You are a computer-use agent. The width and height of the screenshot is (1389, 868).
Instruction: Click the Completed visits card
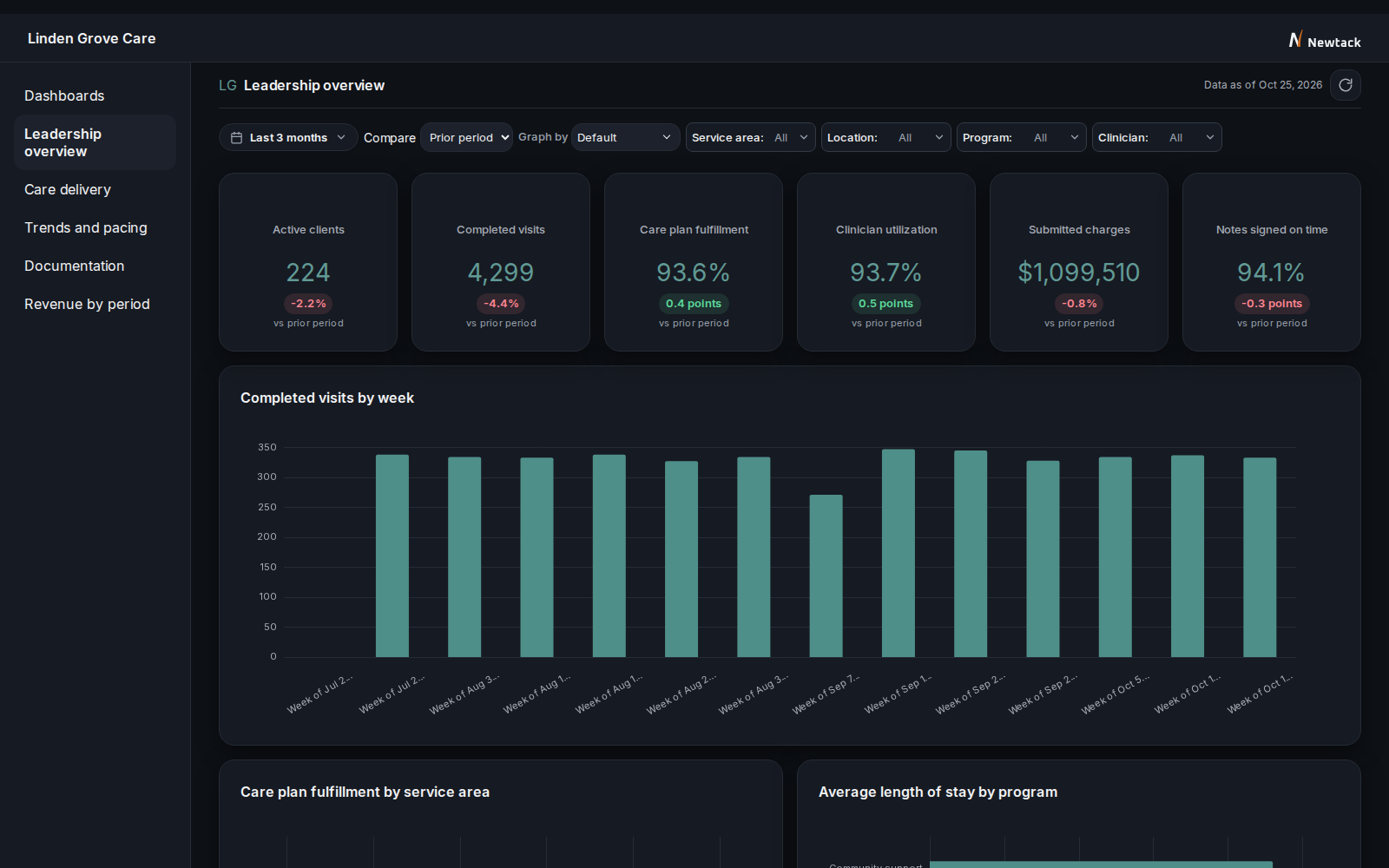point(501,262)
